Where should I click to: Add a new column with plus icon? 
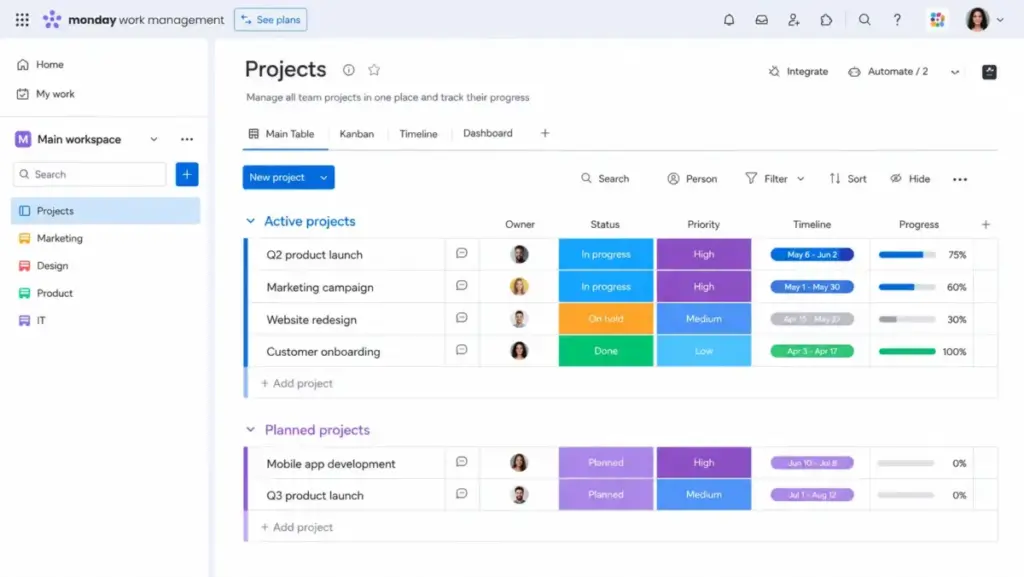(x=985, y=225)
